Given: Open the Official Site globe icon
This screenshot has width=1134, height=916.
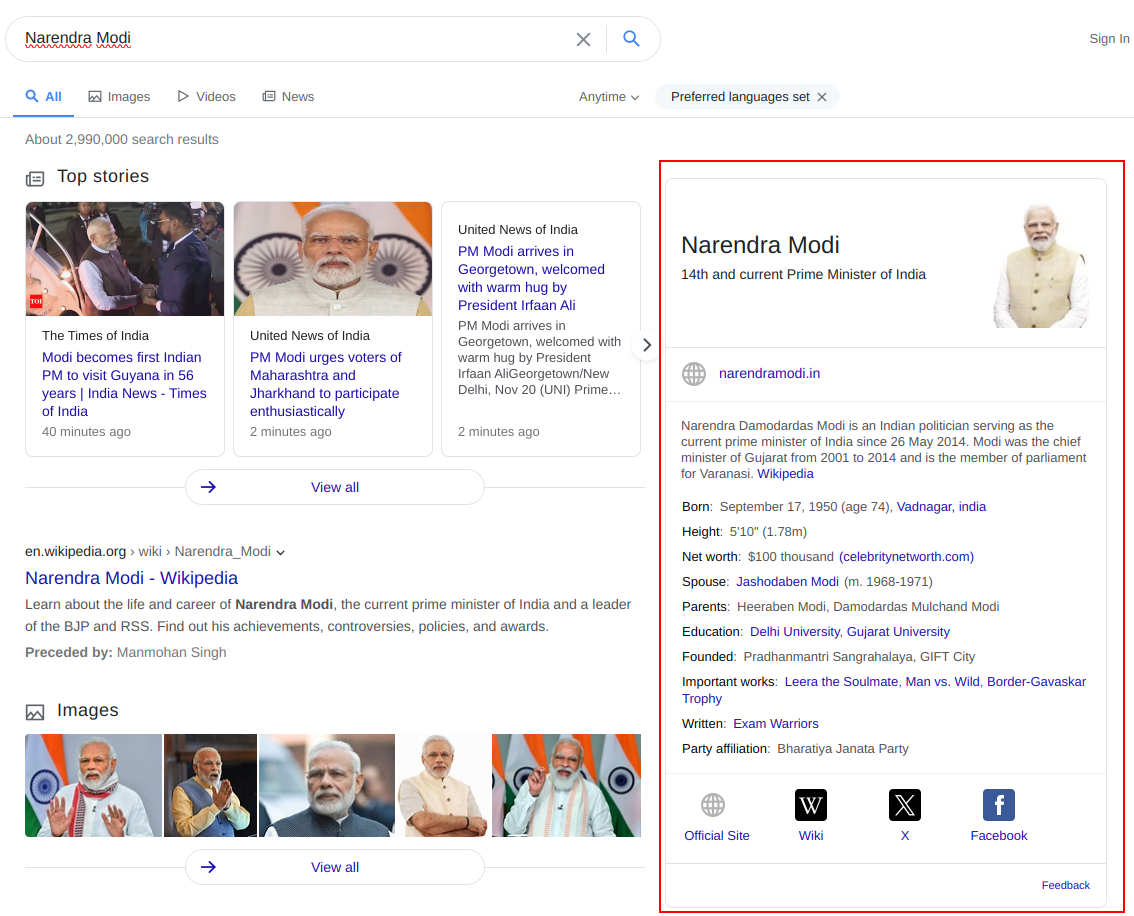Looking at the screenshot, I should coord(713,805).
